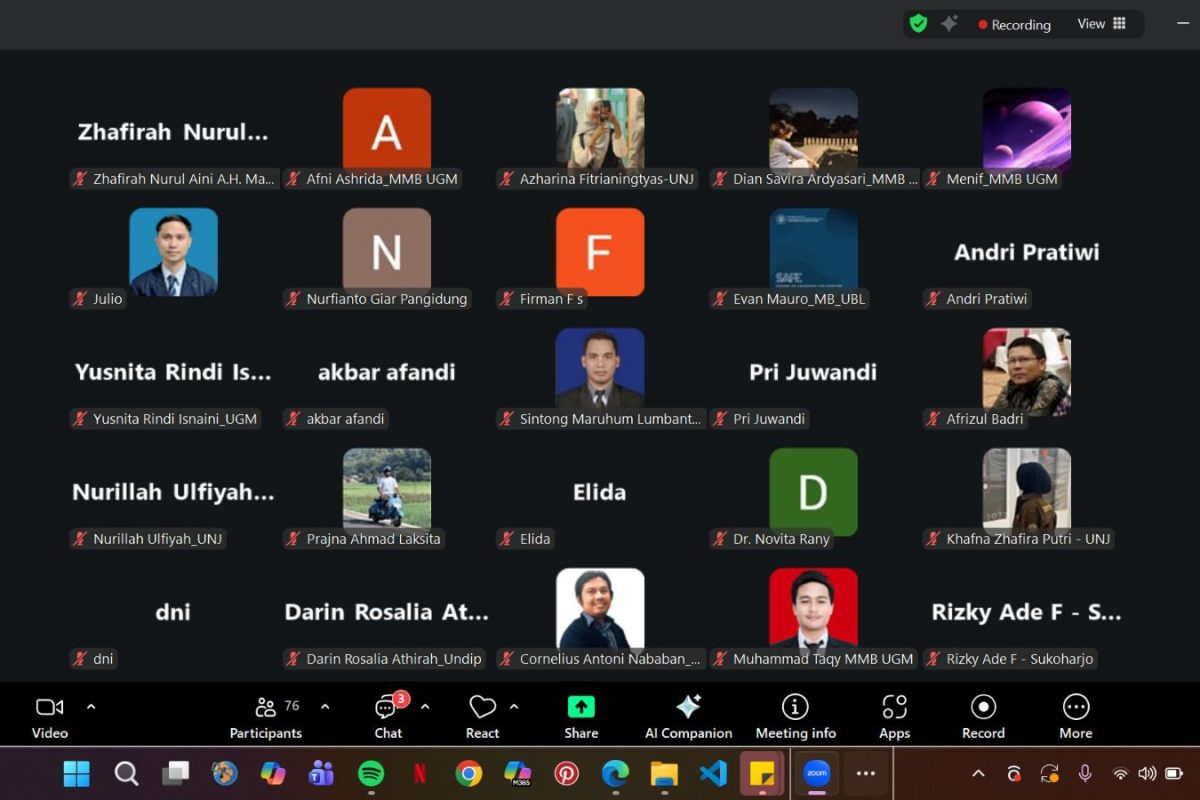The height and width of the screenshot is (800, 1200).
Task: Click the green encryption shield icon
Action: pyautogui.click(x=918, y=24)
